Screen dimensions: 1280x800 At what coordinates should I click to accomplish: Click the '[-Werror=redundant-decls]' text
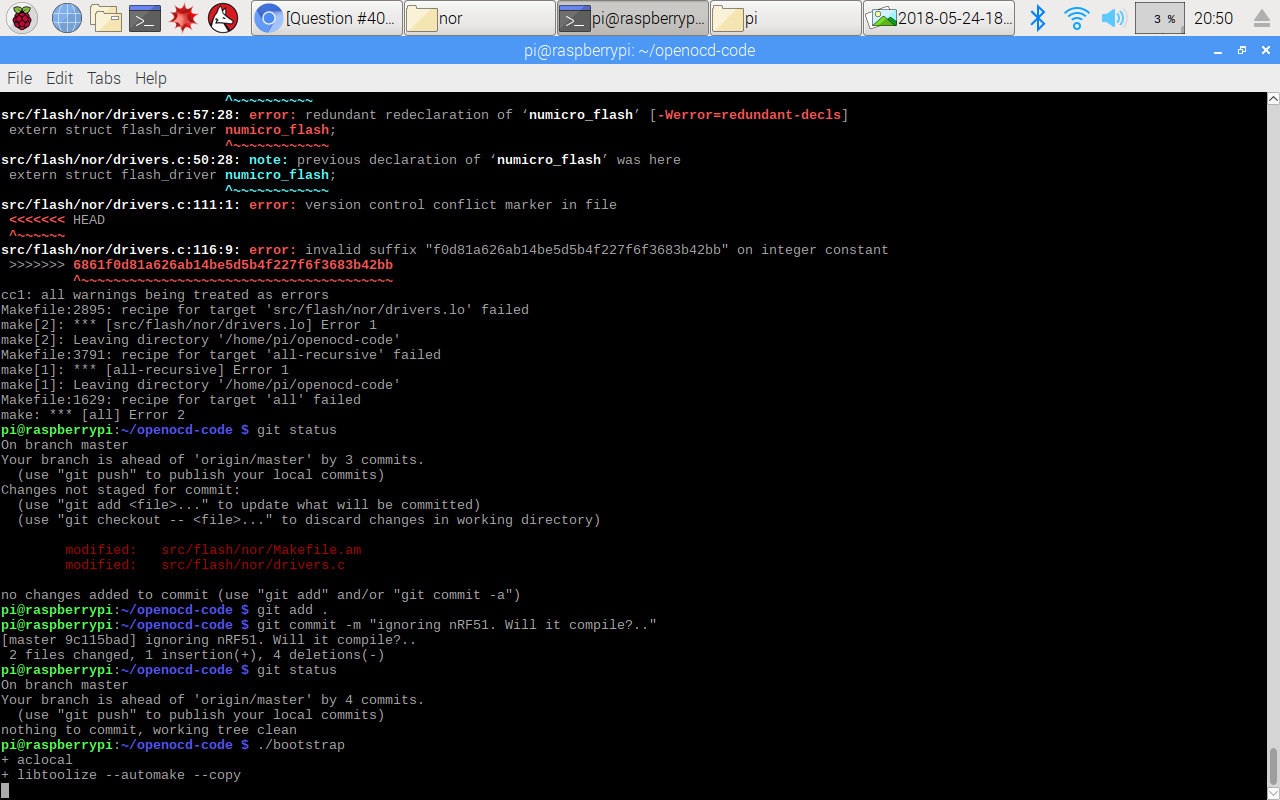[749, 115]
